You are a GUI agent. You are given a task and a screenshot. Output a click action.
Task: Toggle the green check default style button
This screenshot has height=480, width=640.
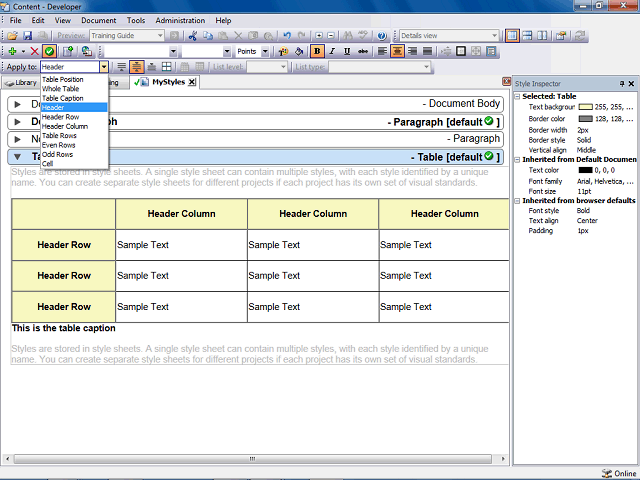pos(49,51)
